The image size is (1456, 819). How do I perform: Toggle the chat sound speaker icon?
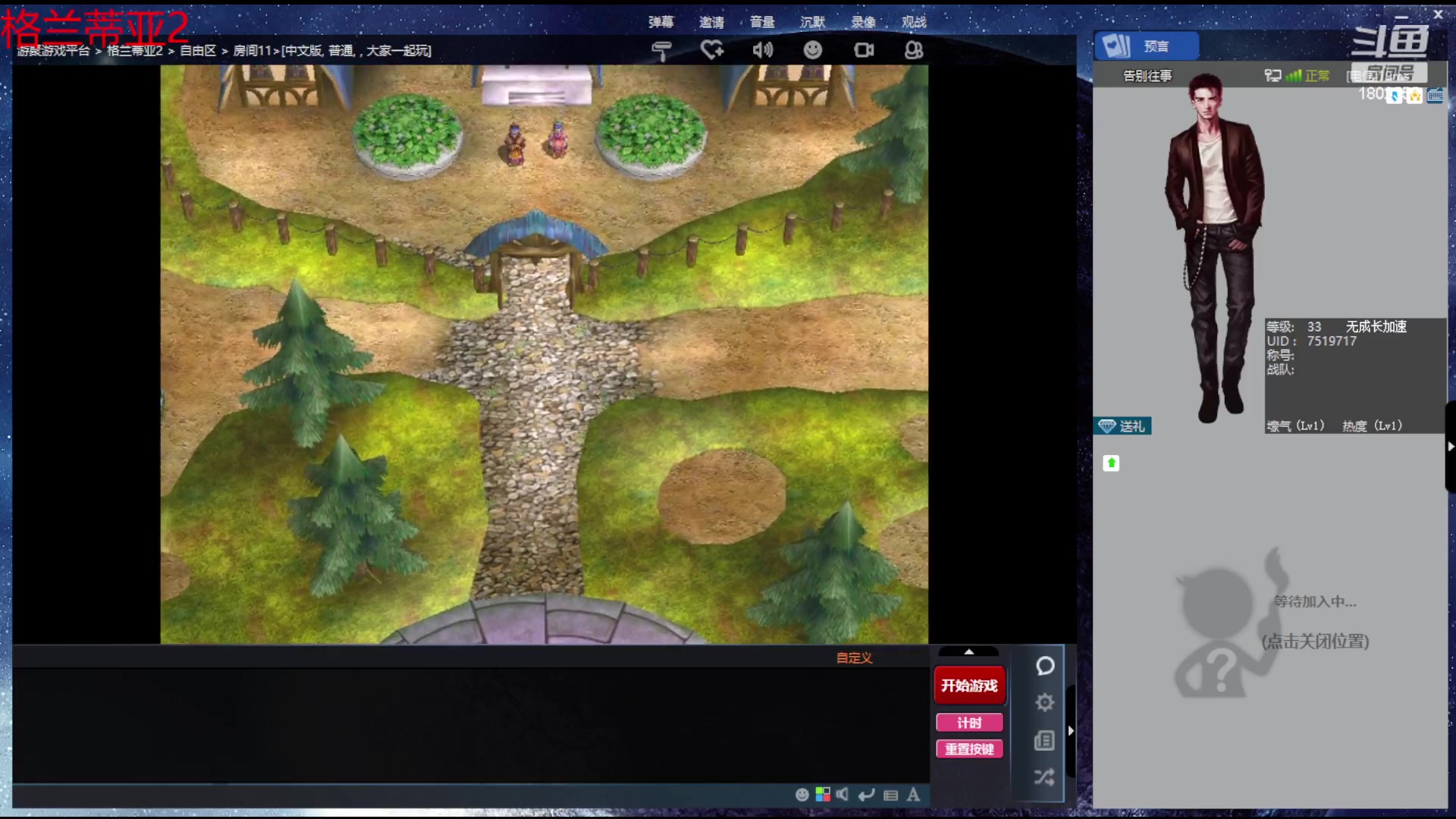[843, 795]
